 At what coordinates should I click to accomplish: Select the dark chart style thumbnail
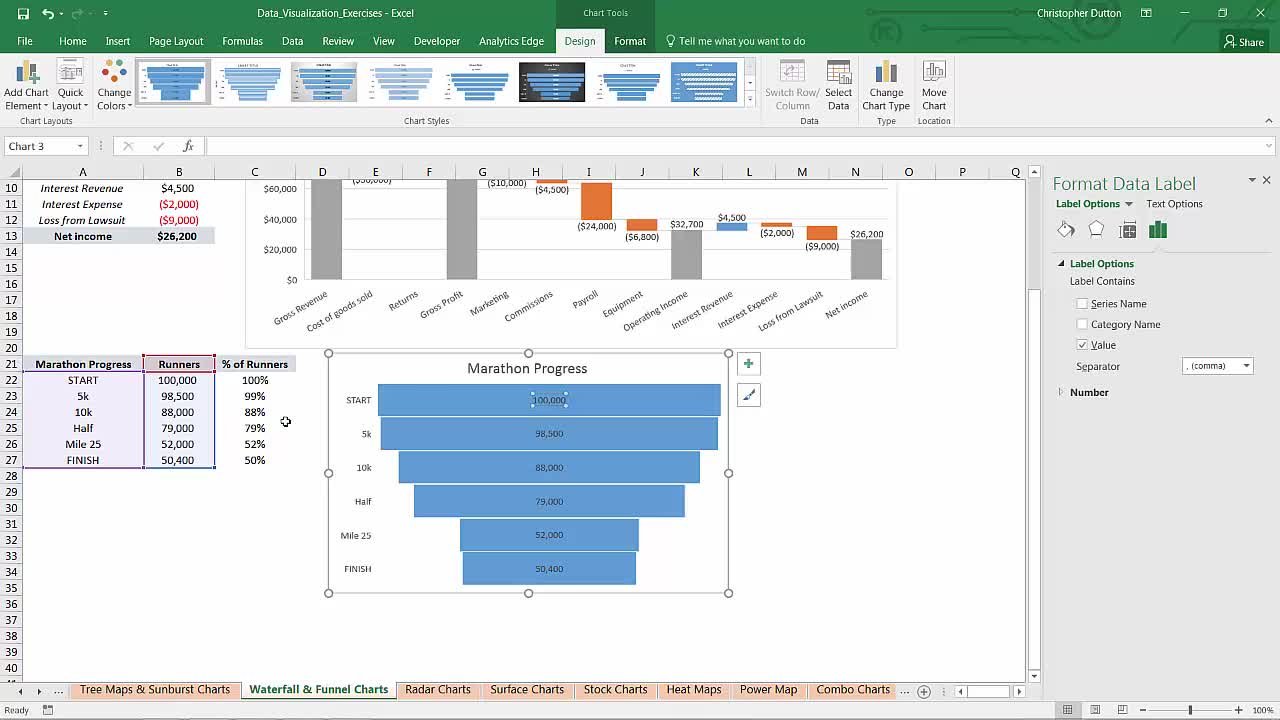point(552,82)
